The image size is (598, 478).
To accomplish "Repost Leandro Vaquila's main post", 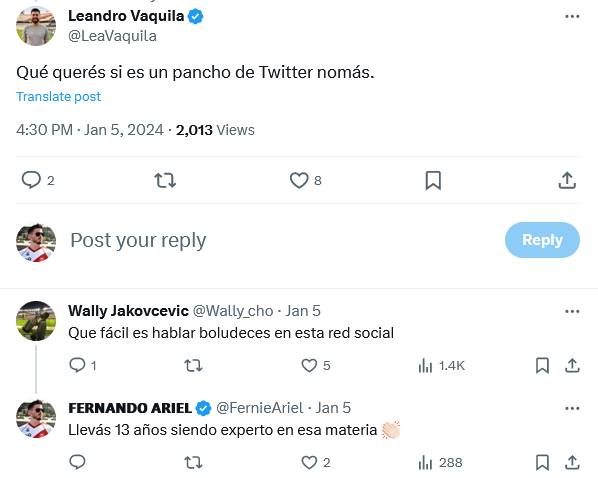I will pyautogui.click(x=165, y=180).
